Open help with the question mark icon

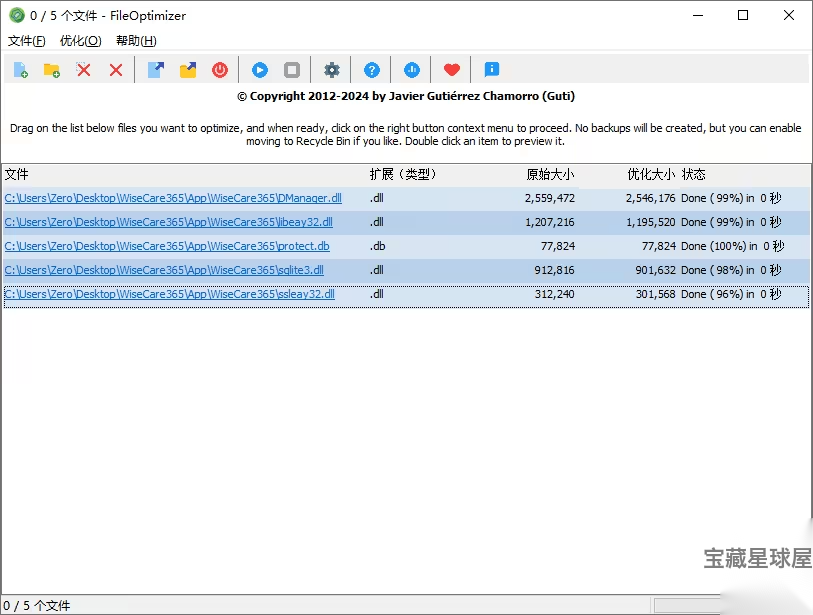pos(372,69)
